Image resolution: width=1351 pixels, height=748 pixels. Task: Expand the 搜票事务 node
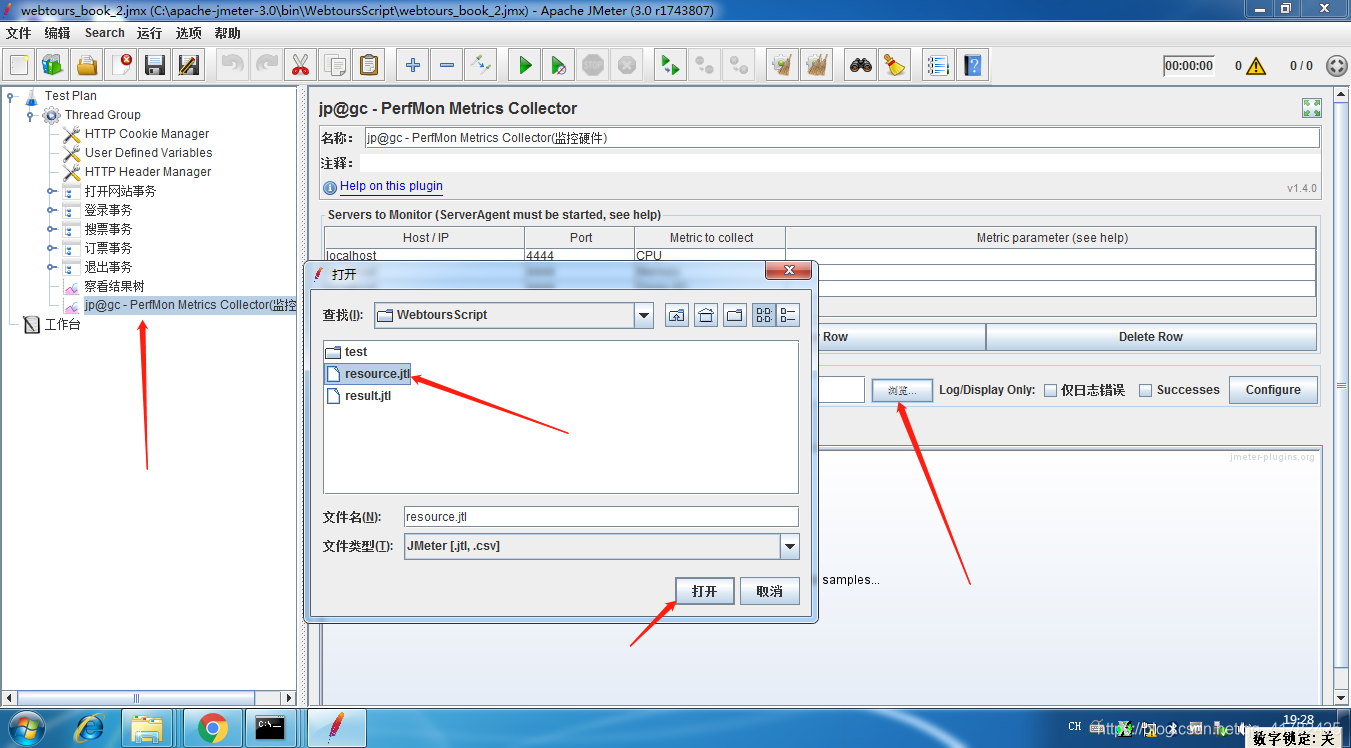(51, 229)
